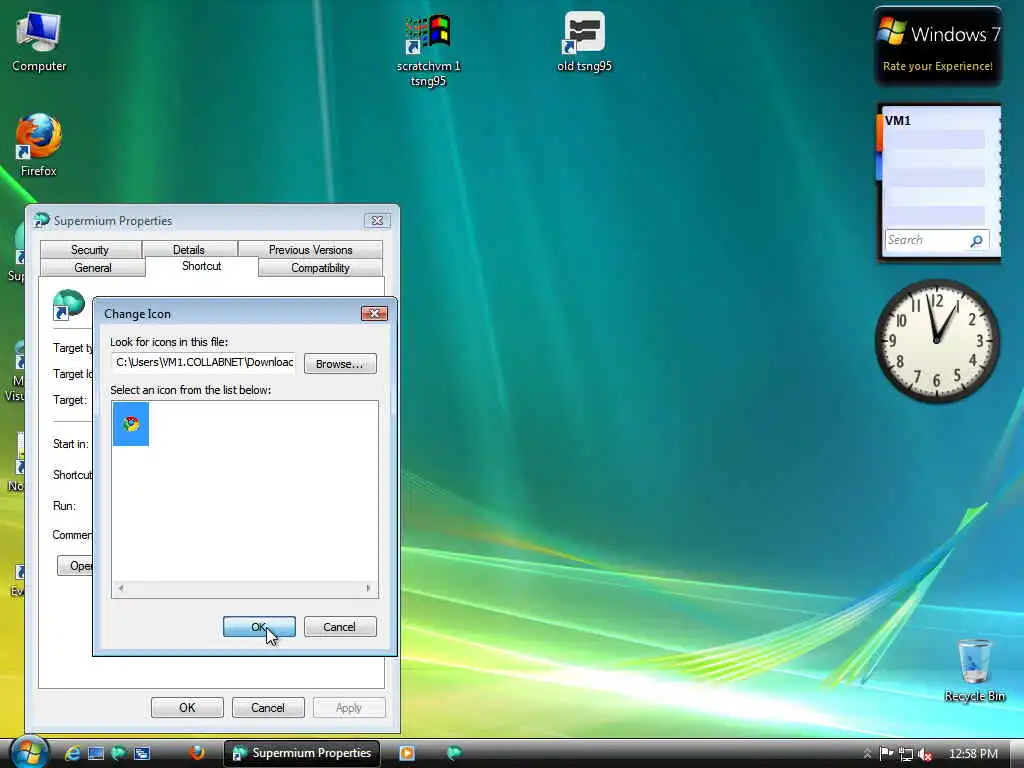Select the Shortcut tab
The width and height of the screenshot is (1024, 768).
coord(202,266)
